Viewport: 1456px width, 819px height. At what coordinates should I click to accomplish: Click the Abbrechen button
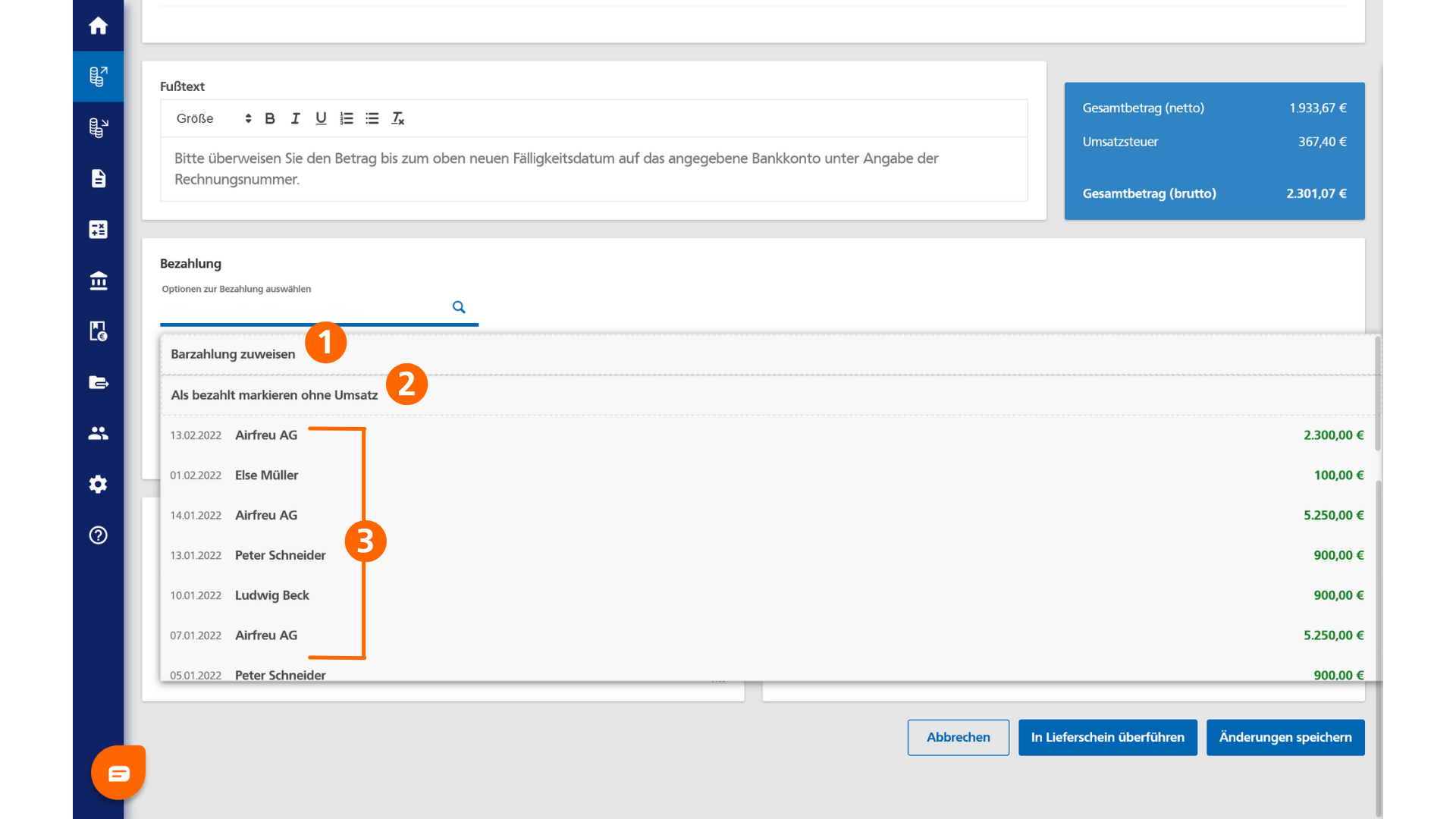click(x=958, y=737)
